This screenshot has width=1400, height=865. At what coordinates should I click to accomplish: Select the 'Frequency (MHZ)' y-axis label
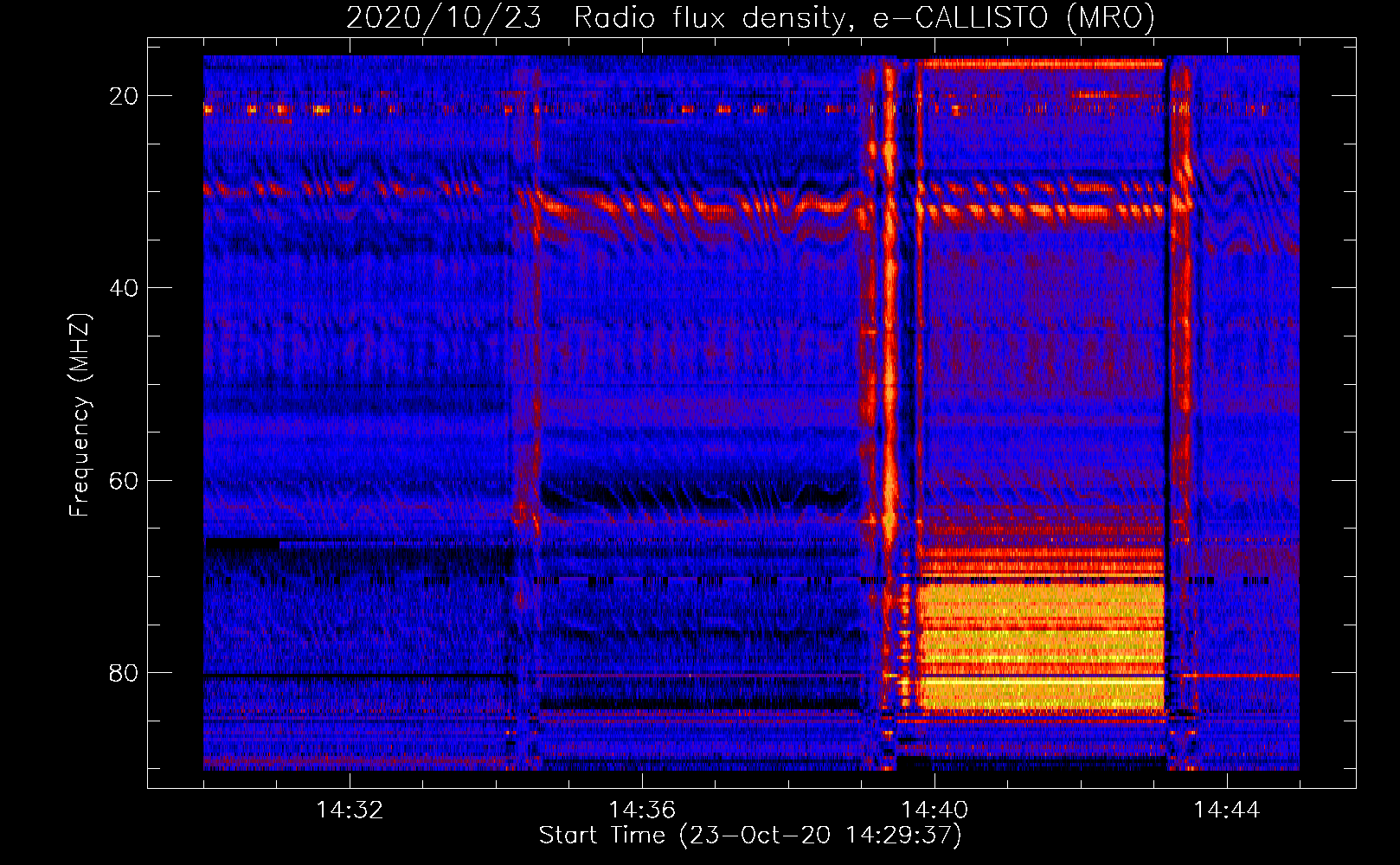[x=80, y=414]
